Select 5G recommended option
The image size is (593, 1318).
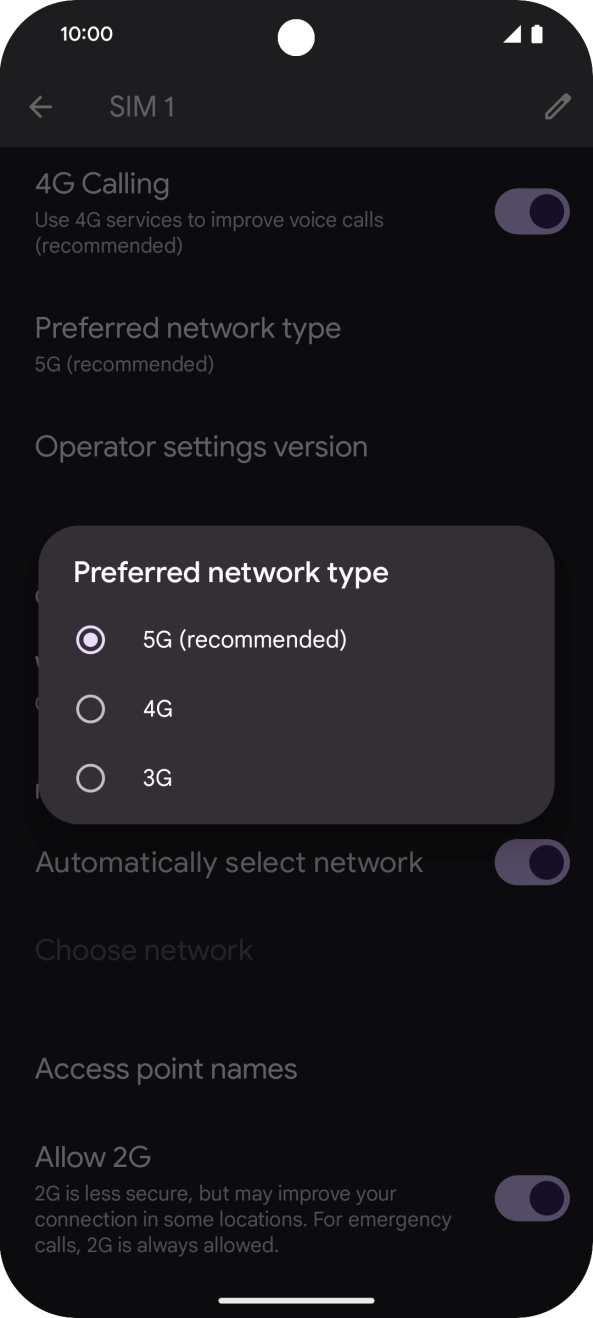click(x=91, y=639)
